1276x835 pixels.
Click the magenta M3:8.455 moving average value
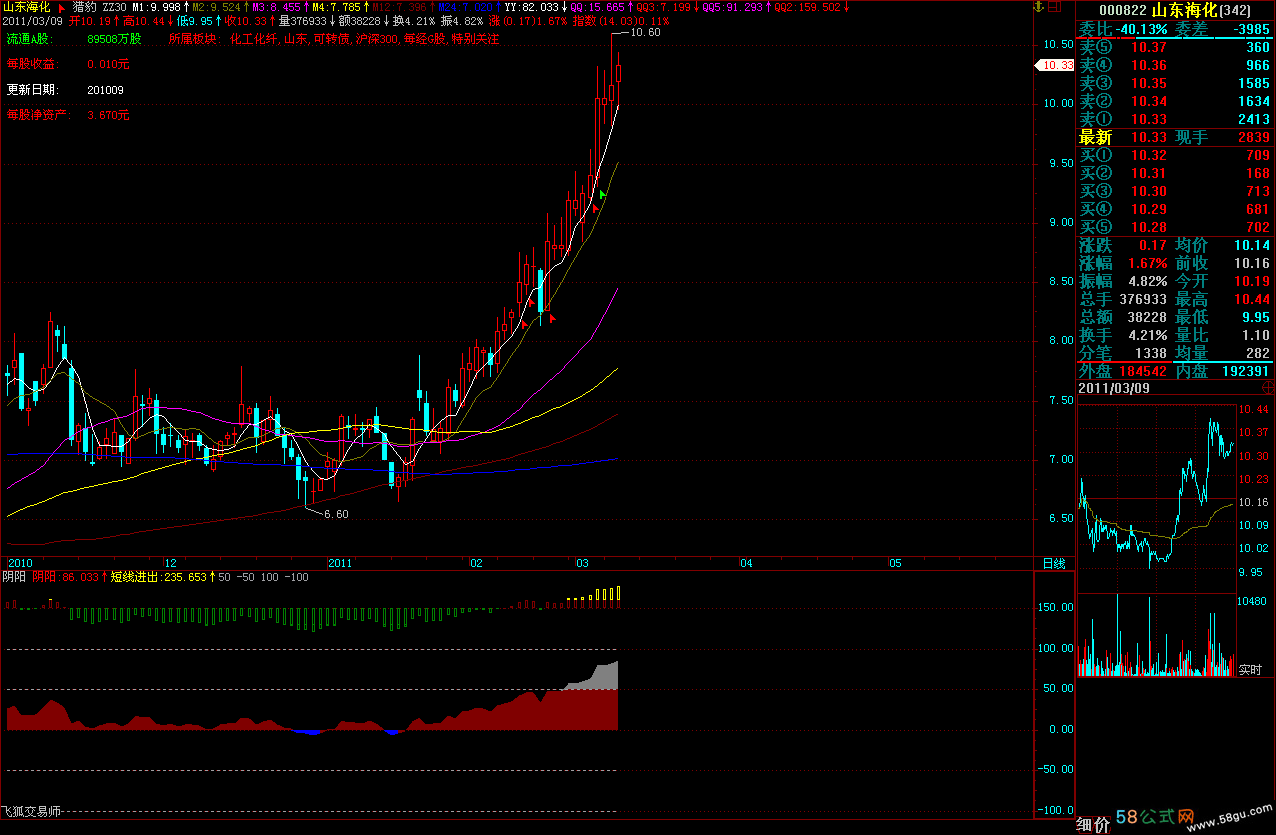[276, 7]
